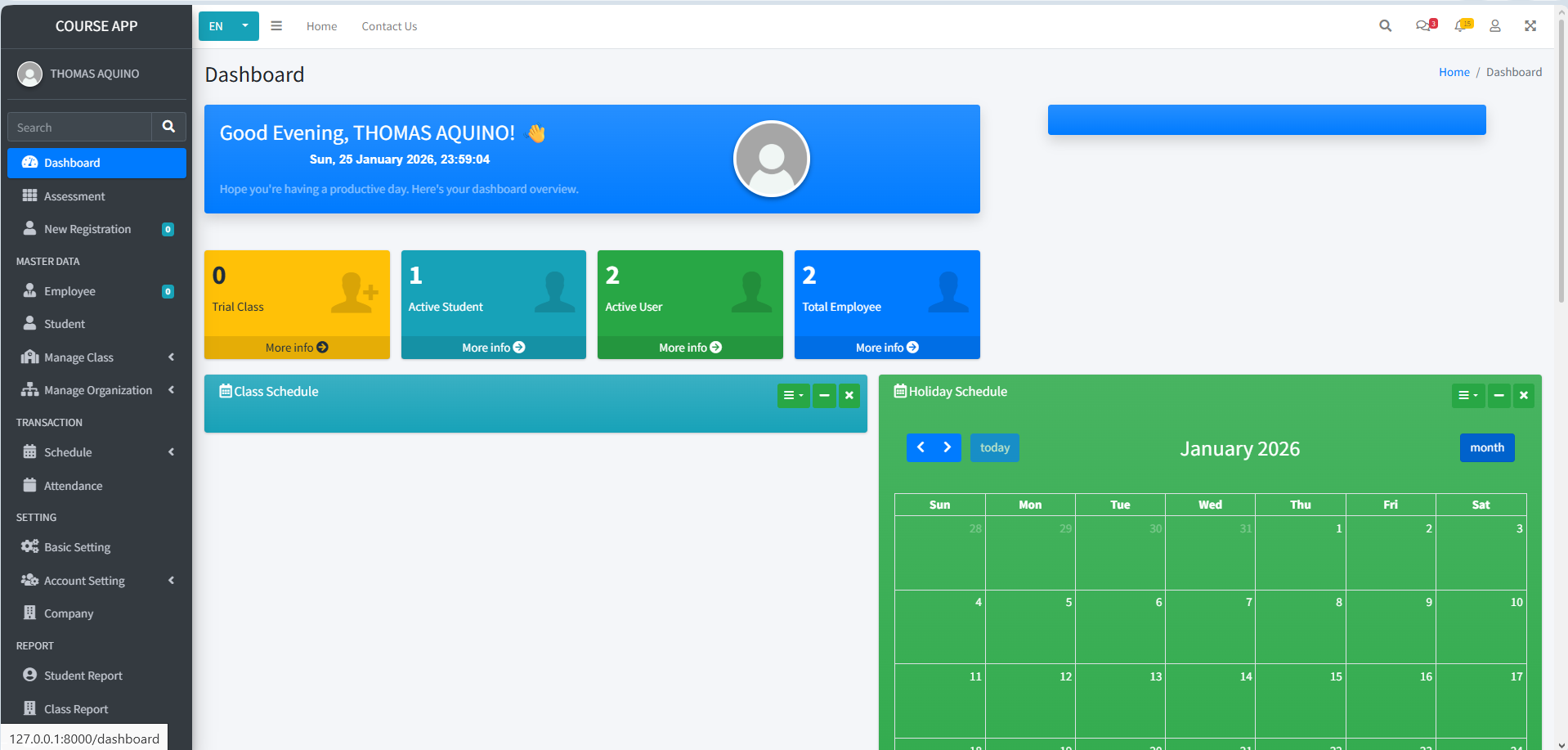This screenshot has width=1568, height=750.
Task: Open the messages chat icon
Action: pyautogui.click(x=1424, y=26)
